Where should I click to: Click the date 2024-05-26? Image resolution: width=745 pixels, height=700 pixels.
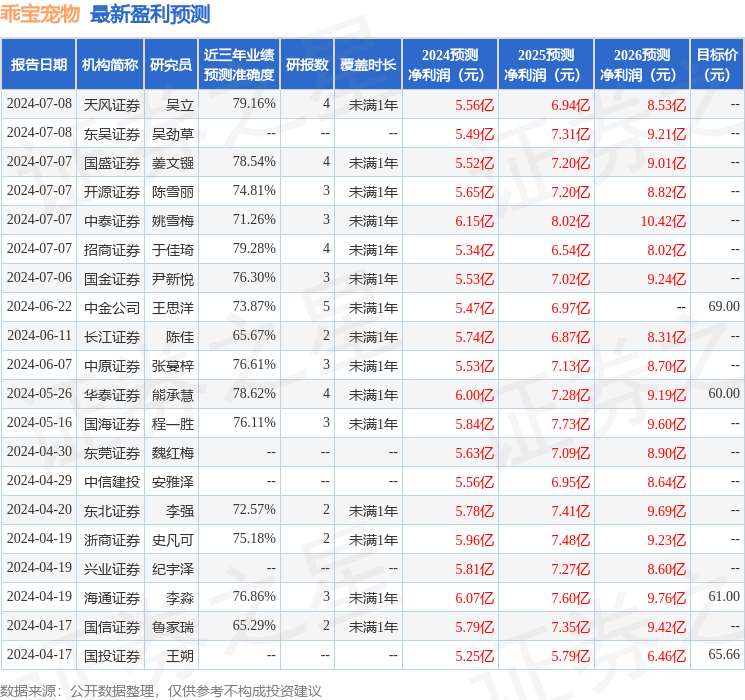click(39, 393)
